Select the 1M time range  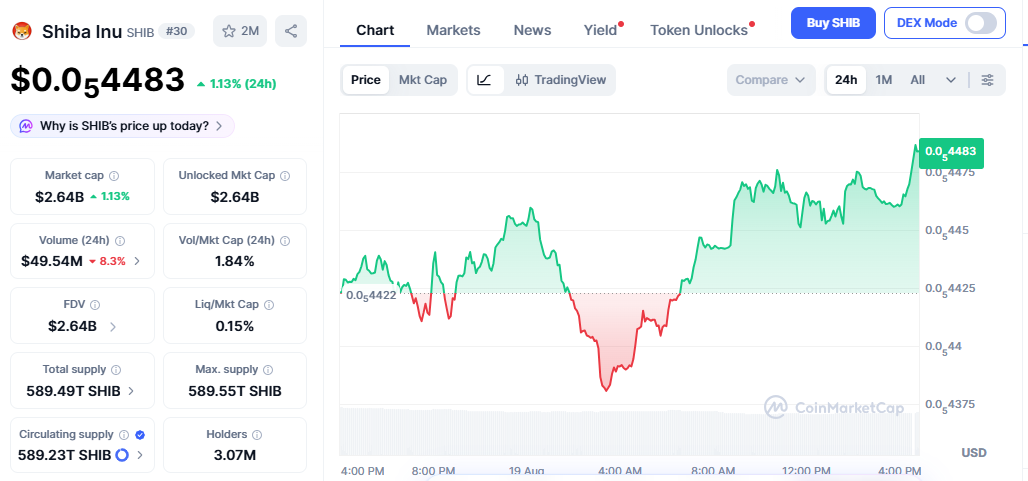(x=884, y=80)
